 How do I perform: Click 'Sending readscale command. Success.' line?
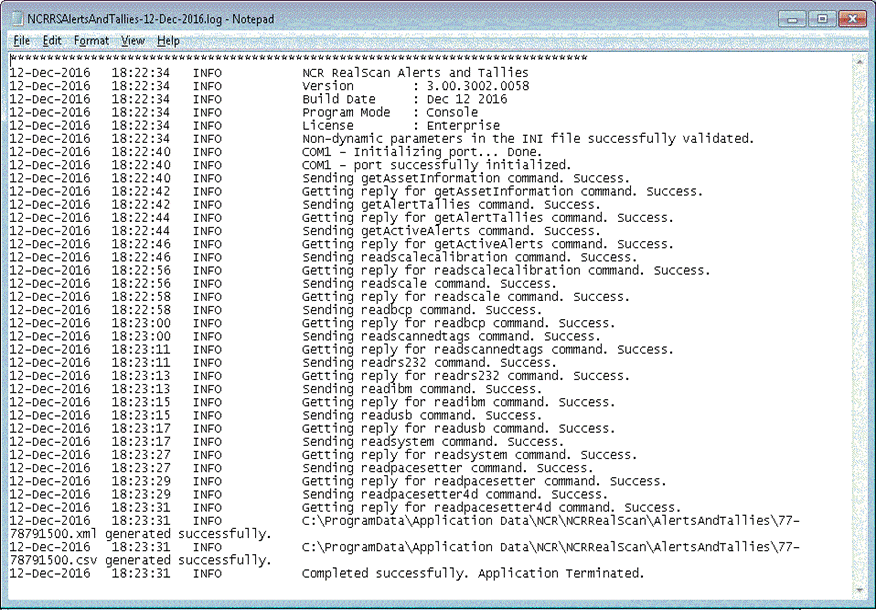[x=429, y=284]
